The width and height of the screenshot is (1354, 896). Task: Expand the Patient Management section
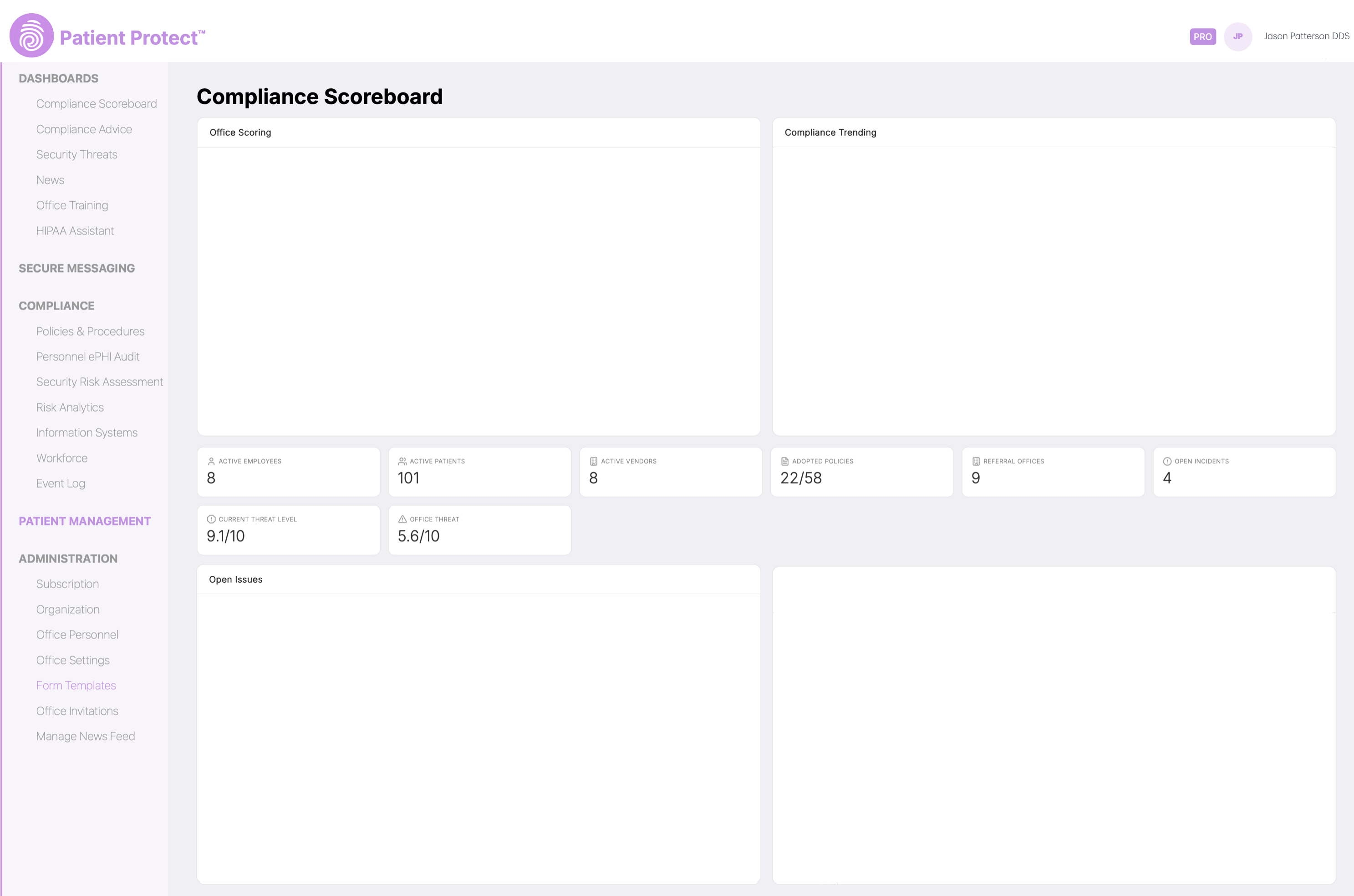(85, 521)
